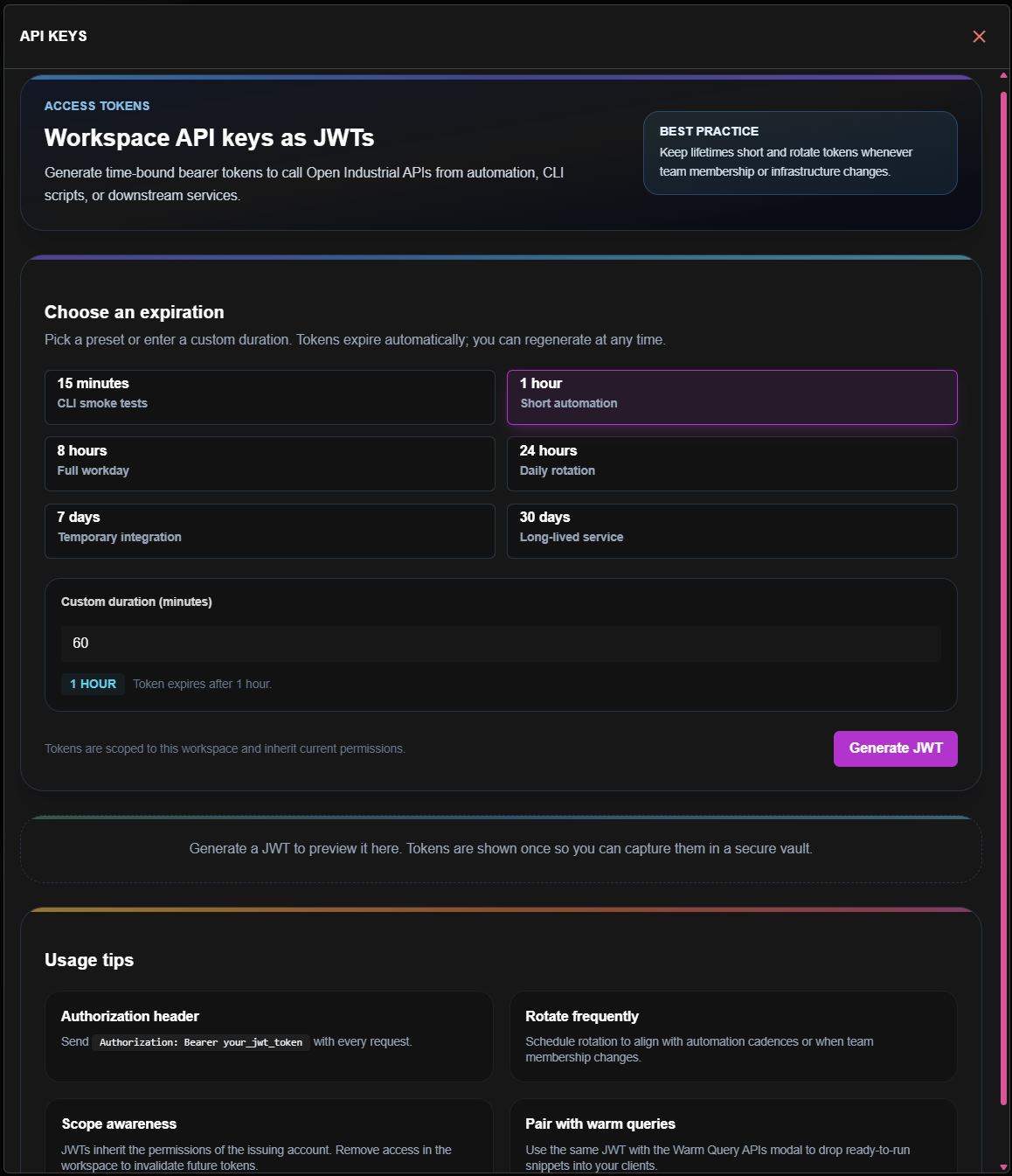Click the Tokens are scoped to this workspace note
Screen dimensions: 1012x1176
click(x=225, y=748)
